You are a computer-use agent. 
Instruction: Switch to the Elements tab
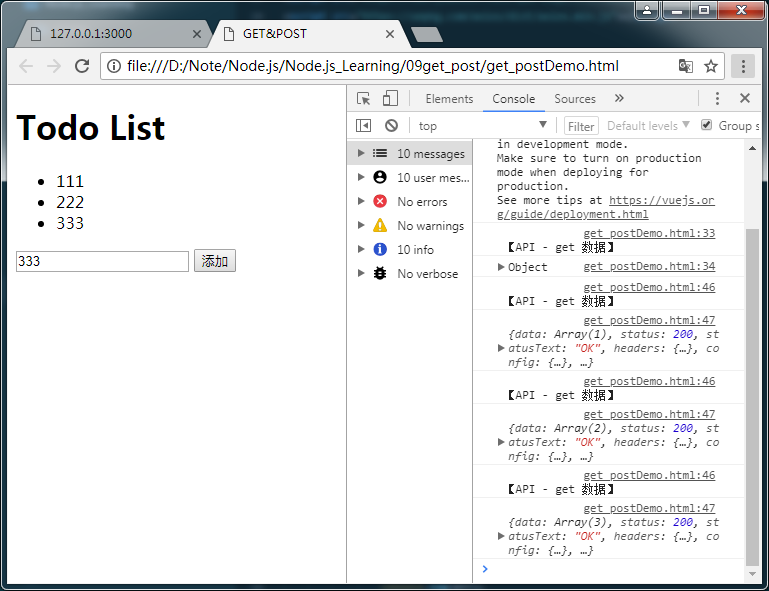(x=449, y=99)
